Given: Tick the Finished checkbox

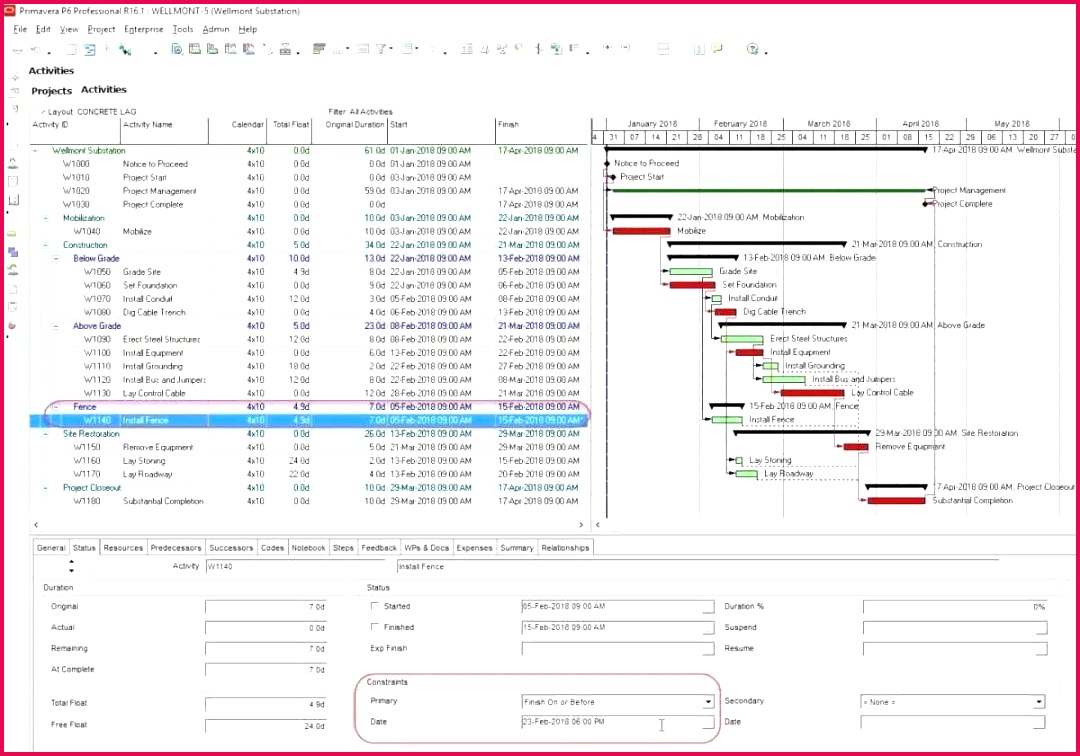Looking at the screenshot, I should coord(375,627).
